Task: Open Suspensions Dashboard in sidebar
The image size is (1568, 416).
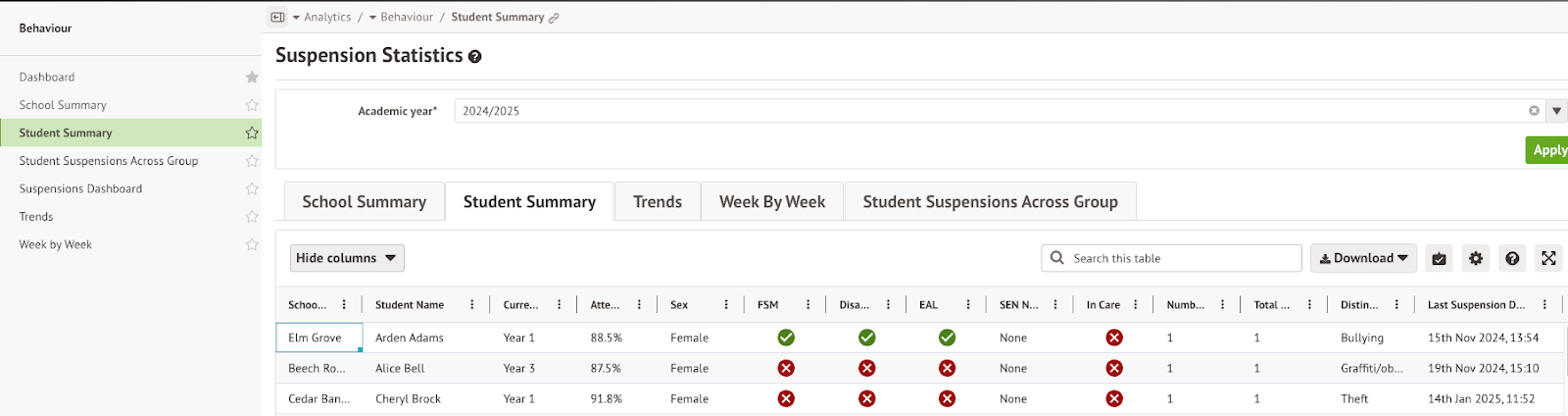Action: 80,188
